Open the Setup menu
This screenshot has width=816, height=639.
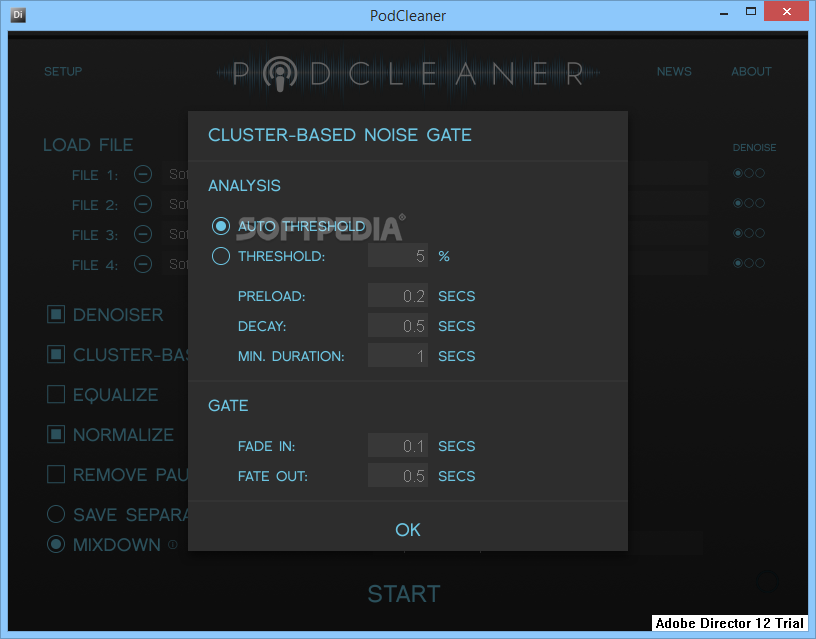(63, 71)
